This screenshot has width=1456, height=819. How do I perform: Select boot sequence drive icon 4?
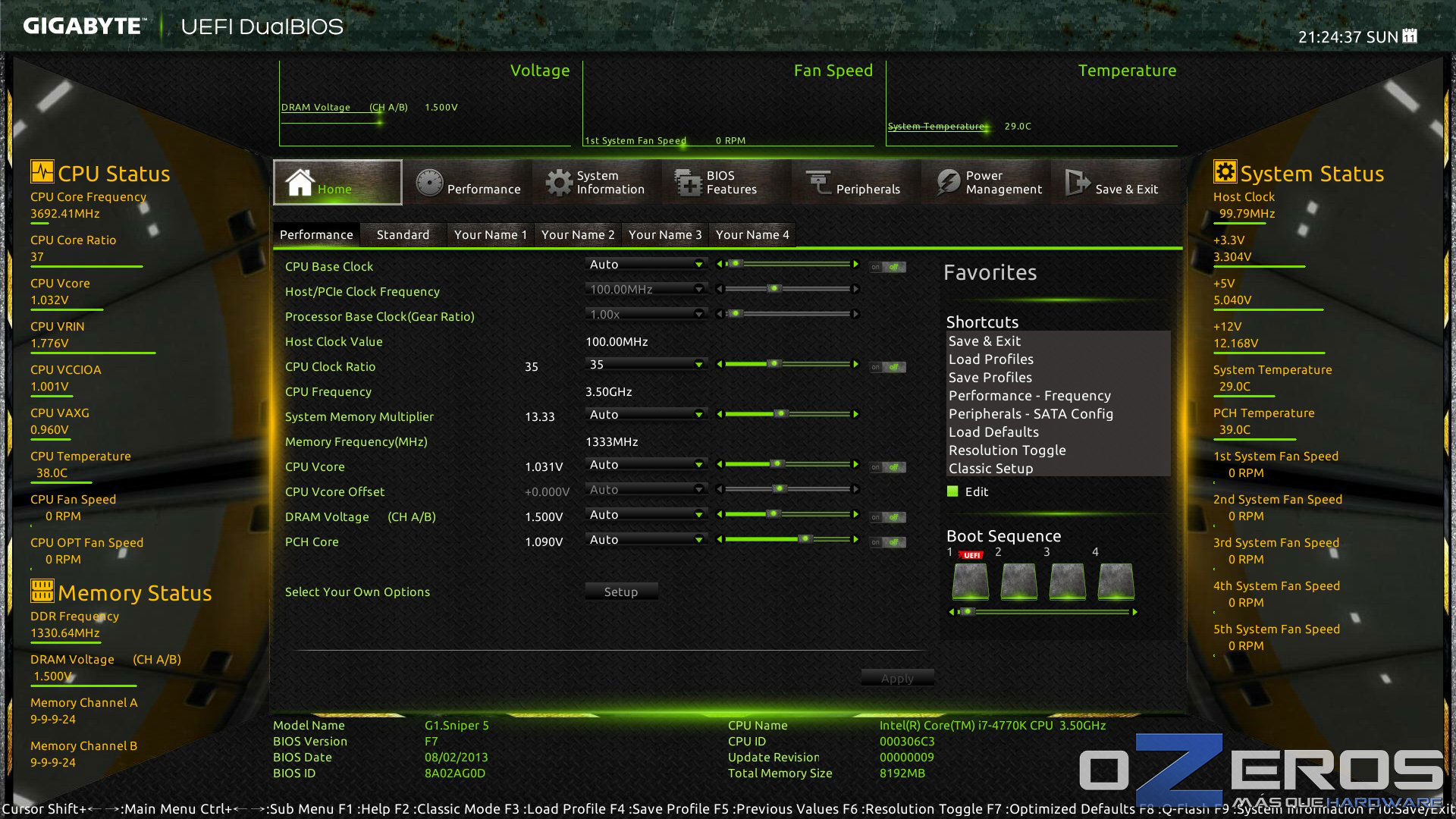pos(1116,582)
